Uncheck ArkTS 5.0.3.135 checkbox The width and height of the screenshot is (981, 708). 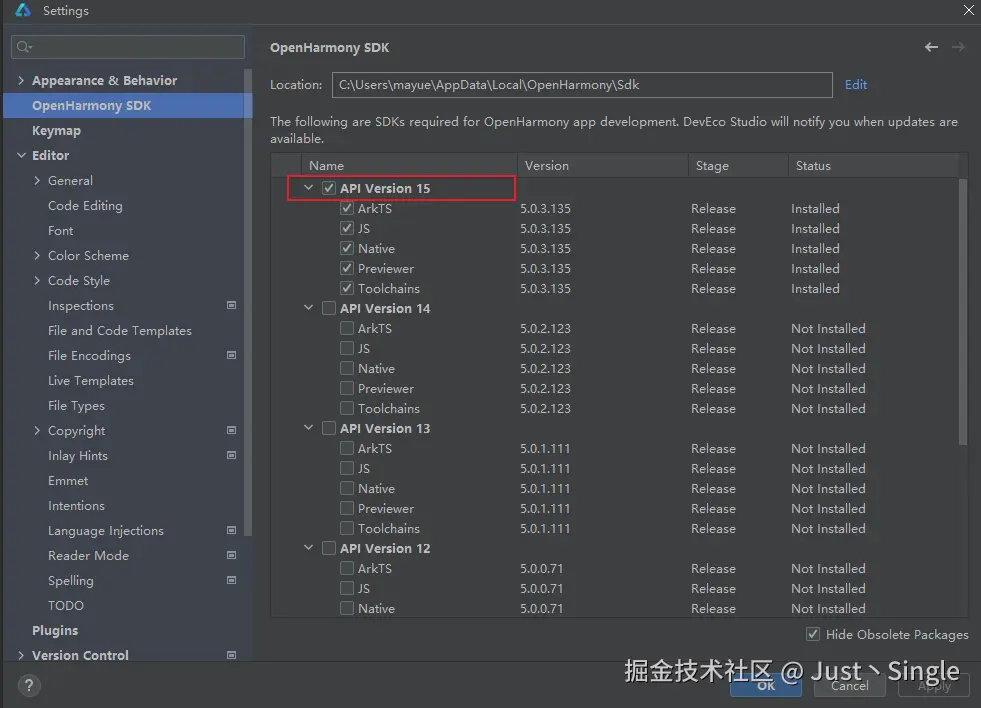click(347, 208)
